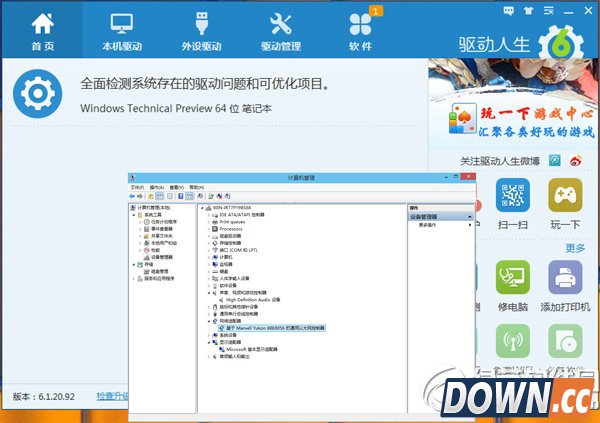Switch to the 本机驱动 tab
Image resolution: width=600 pixels, height=423 pixels.
click(122, 31)
